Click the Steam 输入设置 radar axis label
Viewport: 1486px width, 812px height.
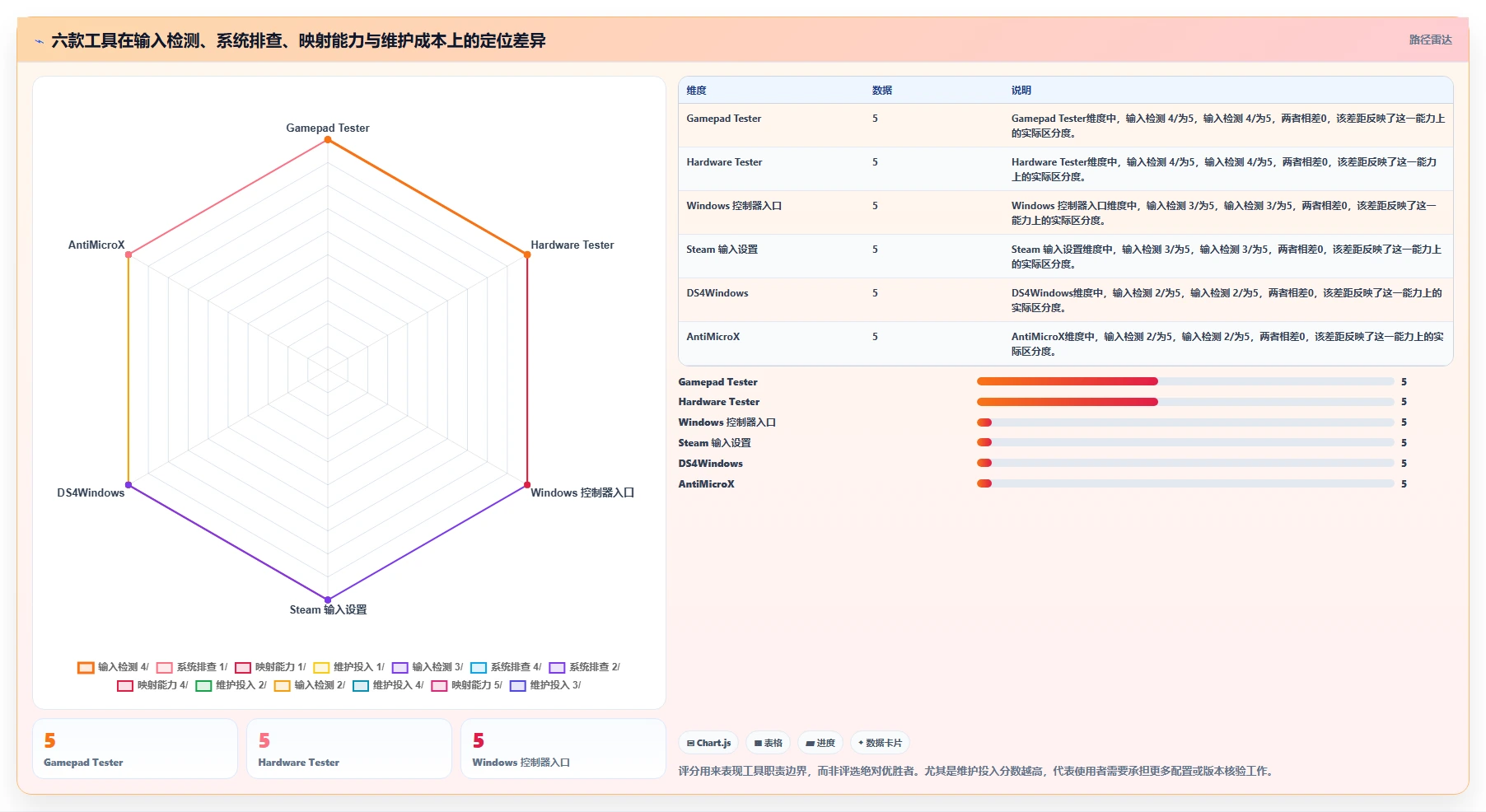(x=328, y=609)
